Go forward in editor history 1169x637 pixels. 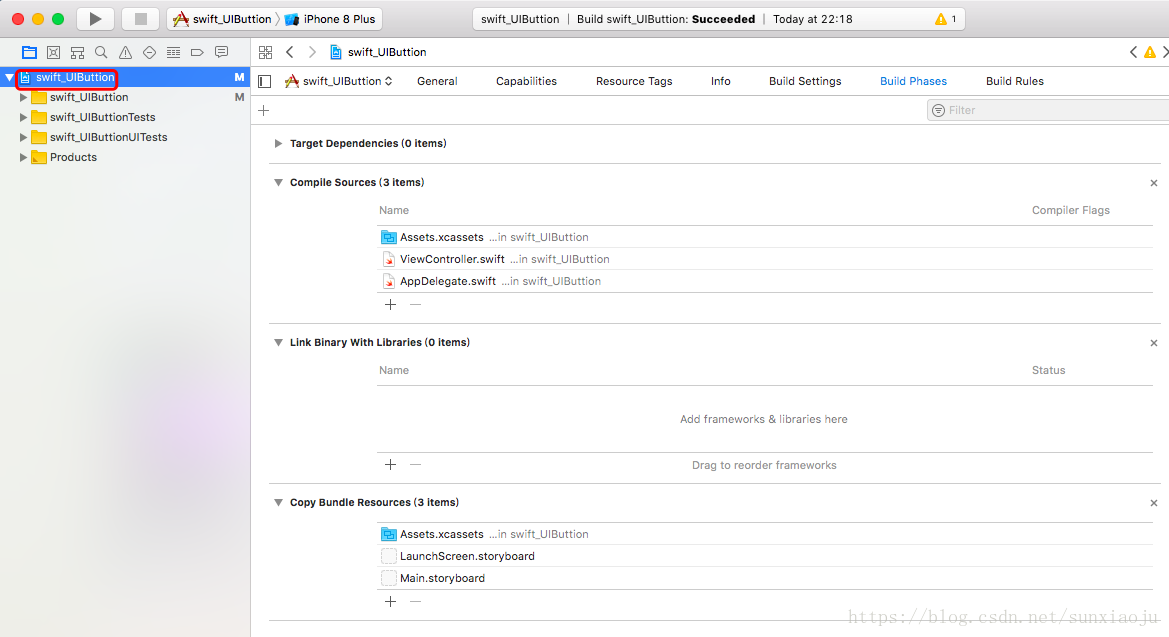tap(312, 52)
